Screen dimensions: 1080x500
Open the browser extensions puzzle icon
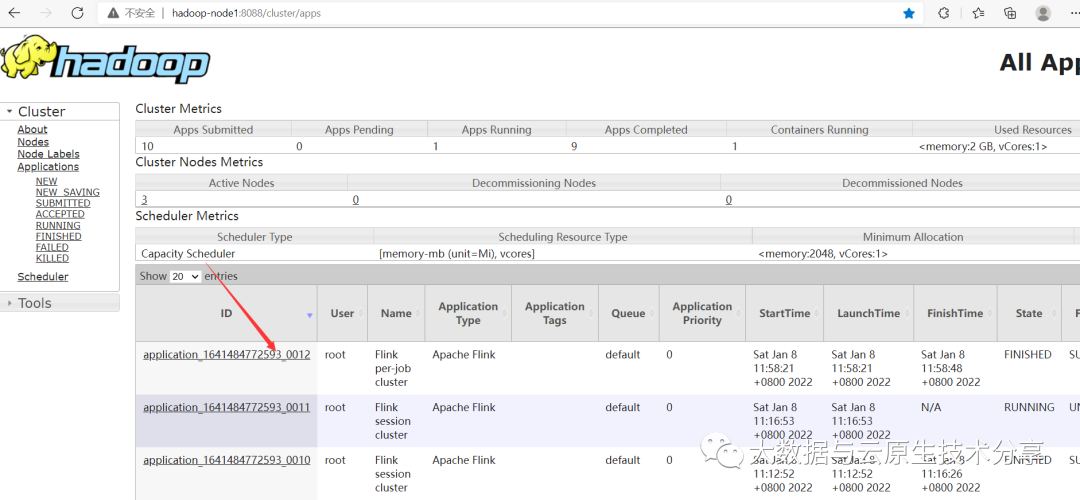943,13
